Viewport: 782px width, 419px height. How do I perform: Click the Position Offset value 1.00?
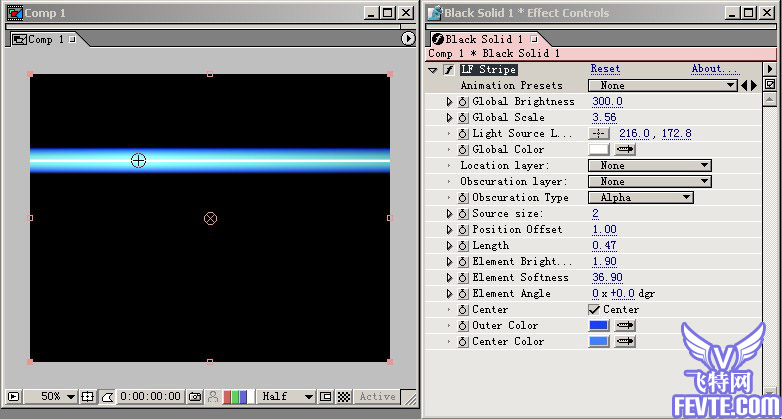pyautogui.click(x=604, y=229)
